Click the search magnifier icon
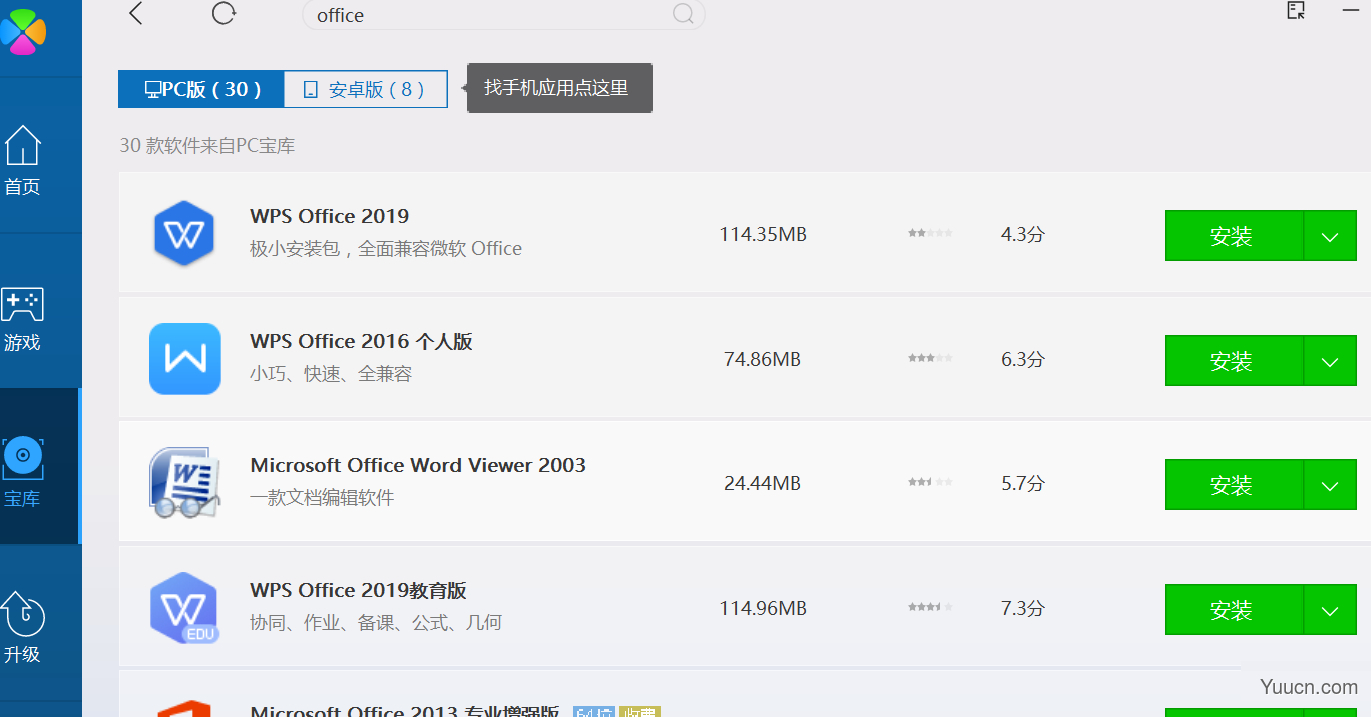Image resolution: width=1371 pixels, height=717 pixels. (x=683, y=14)
